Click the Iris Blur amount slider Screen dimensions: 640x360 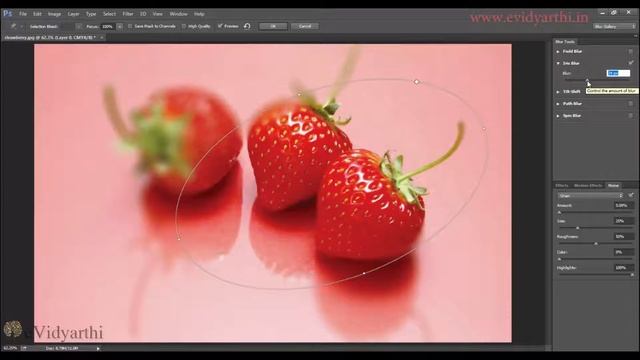click(x=588, y=80)
